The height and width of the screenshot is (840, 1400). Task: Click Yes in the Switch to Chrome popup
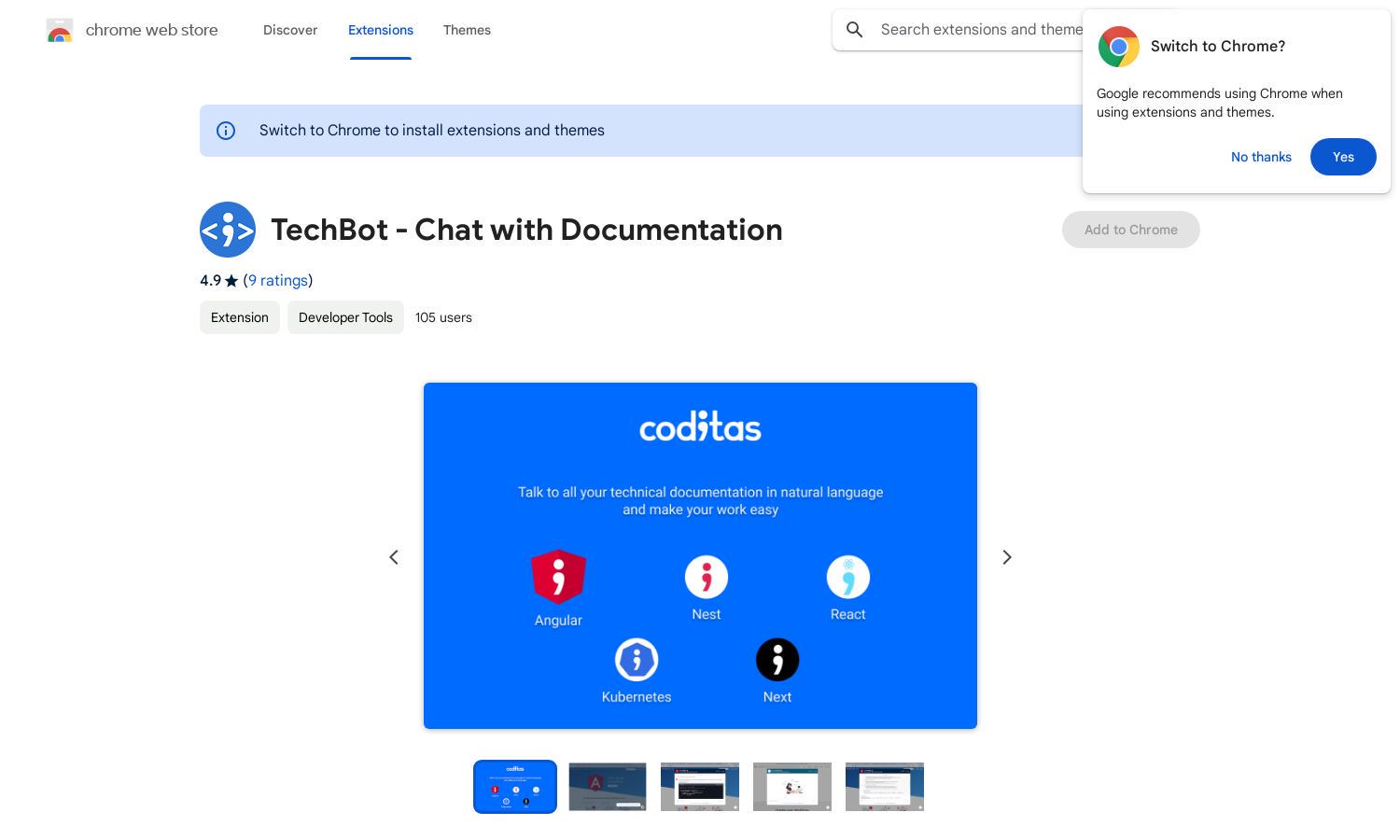pyautogui.click(x=1343, y=157)
